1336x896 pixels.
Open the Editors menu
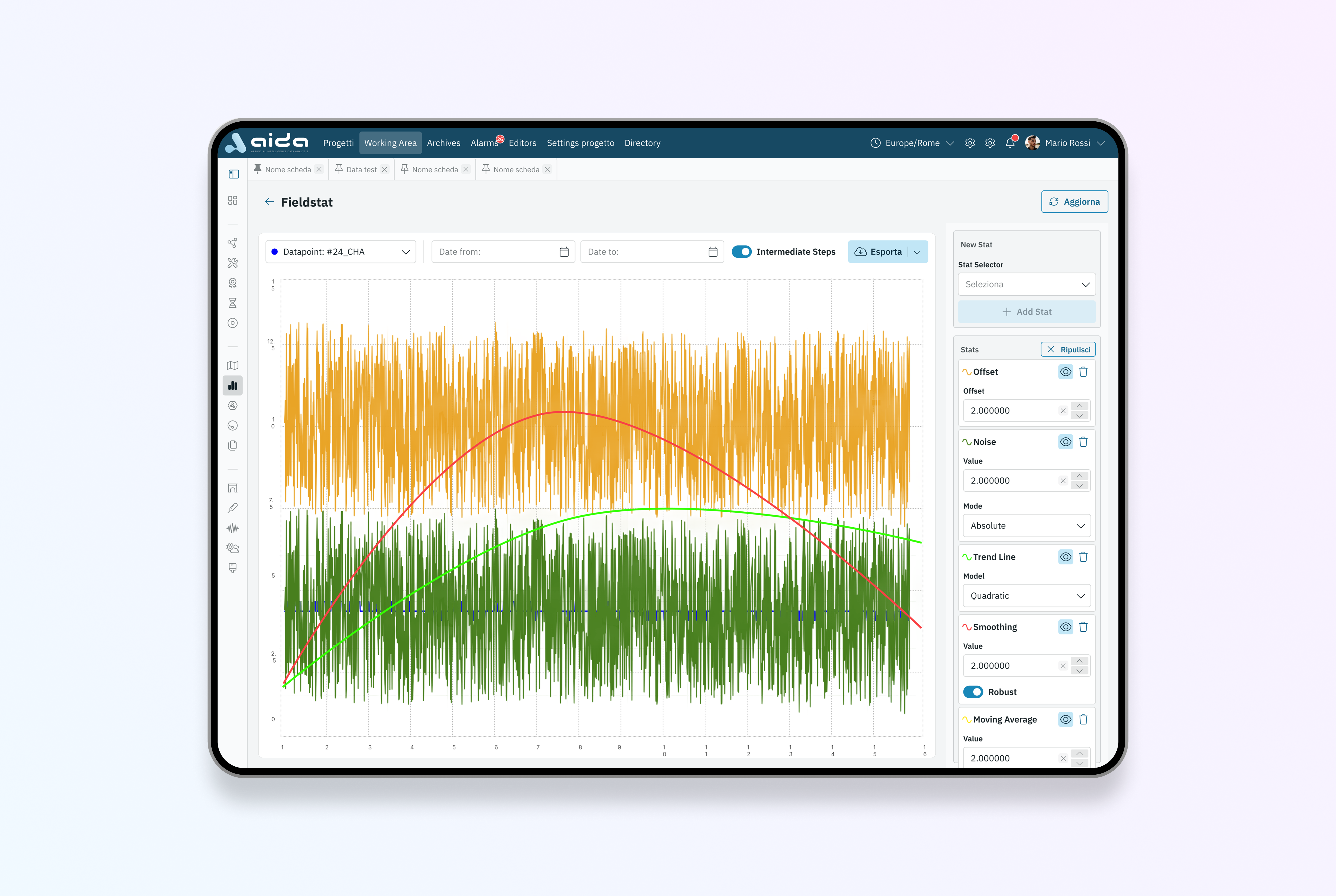click(523, 143)
